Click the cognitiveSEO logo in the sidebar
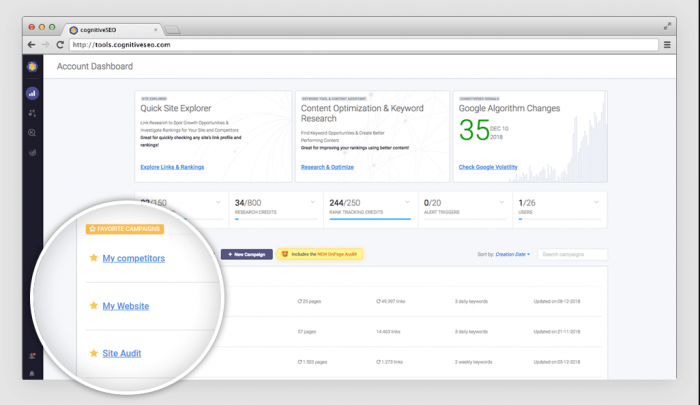Viewport: 700px width, 405px height. pos(32,67)
